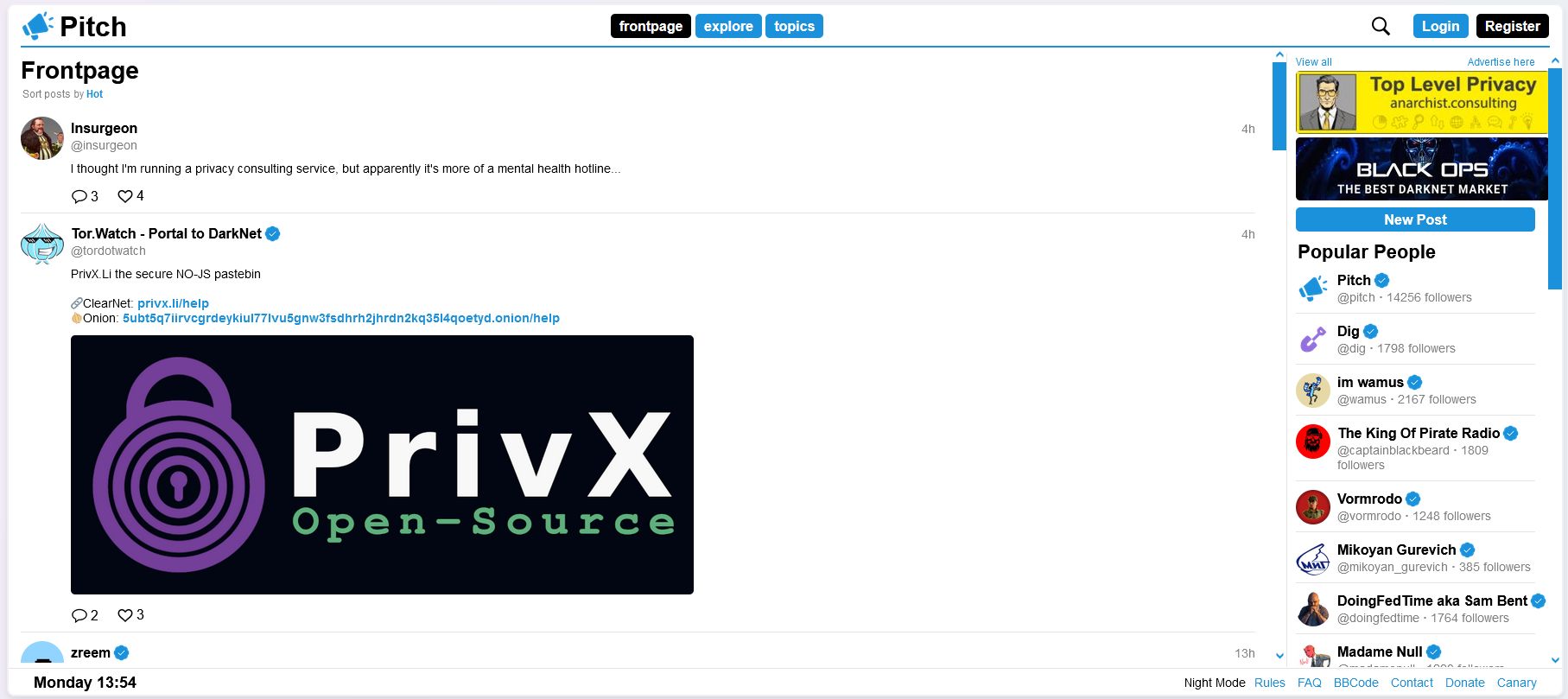1568x699 pixels.
Task: Click the 13h timestamp on zreem's post
Action: tap(1245, 653)
